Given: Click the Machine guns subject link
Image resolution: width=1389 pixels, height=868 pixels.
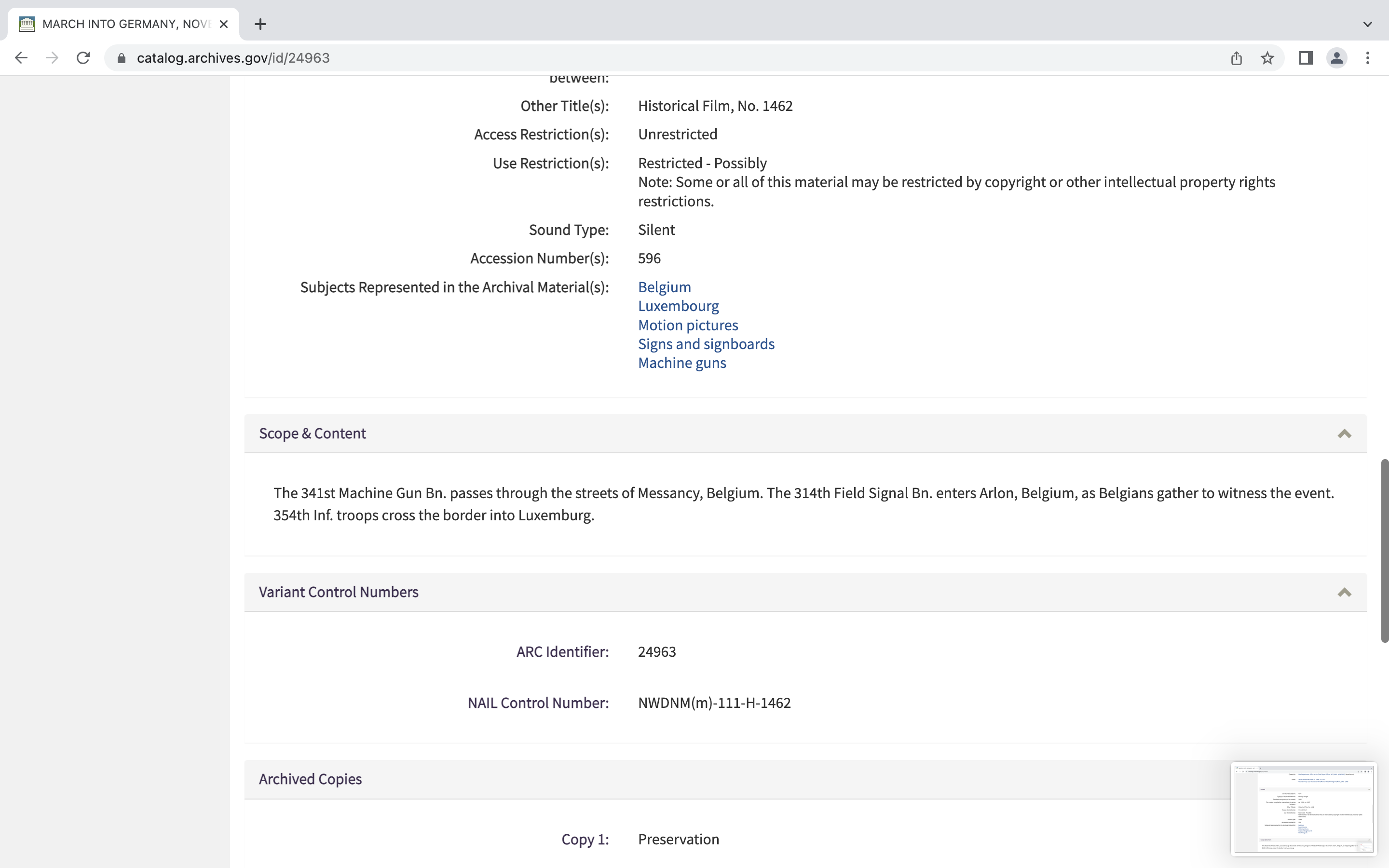Looking at the screenshot, I should point(682,363).
